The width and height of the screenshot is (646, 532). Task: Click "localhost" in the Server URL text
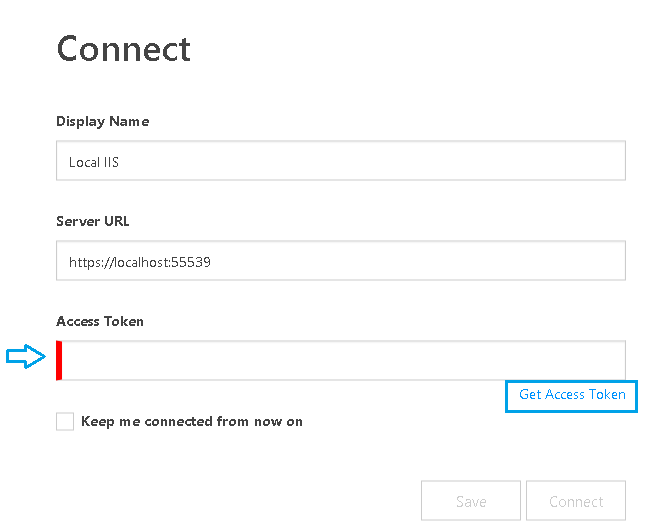point(139,262)
